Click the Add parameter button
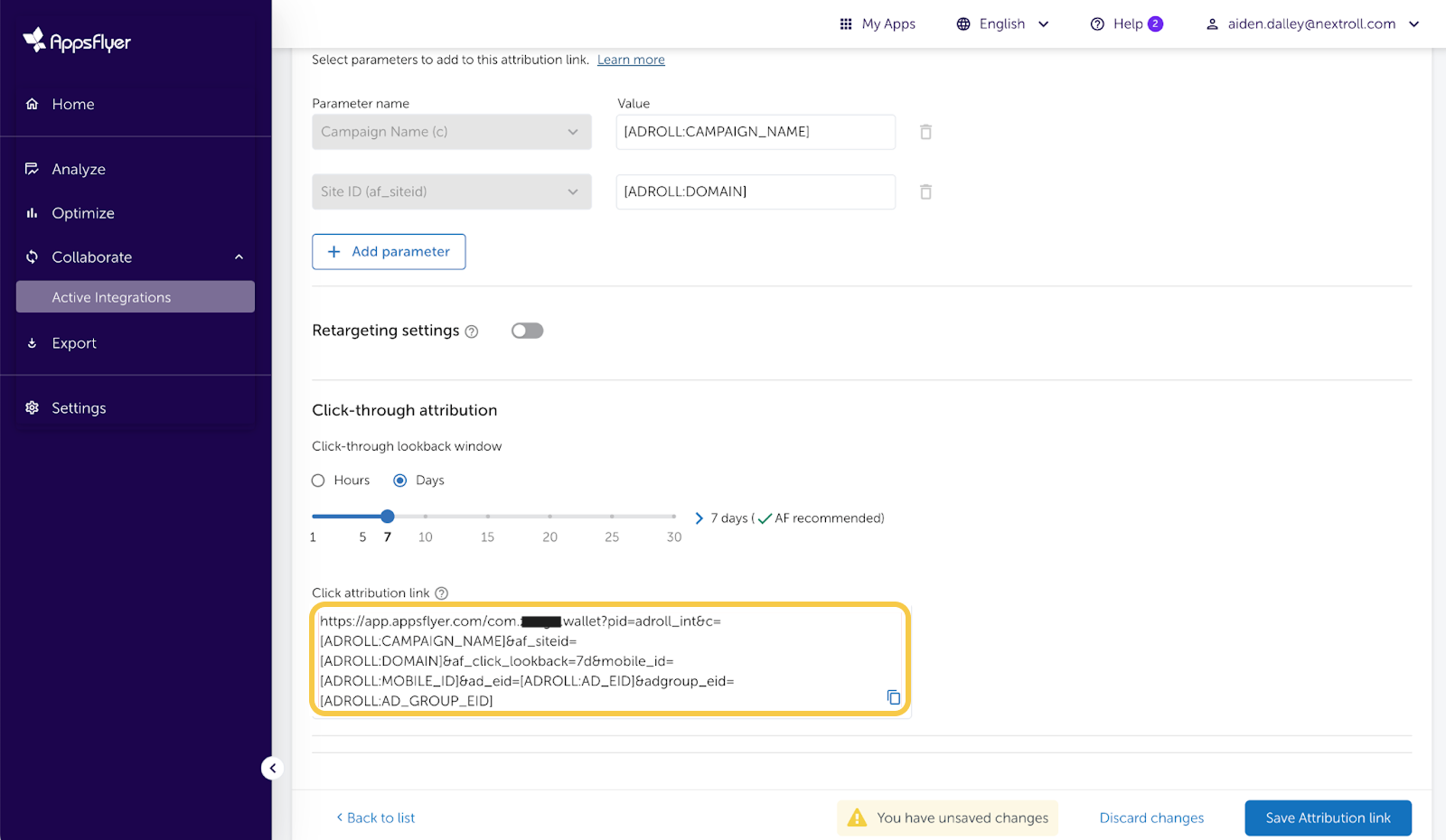 [389, 252]
